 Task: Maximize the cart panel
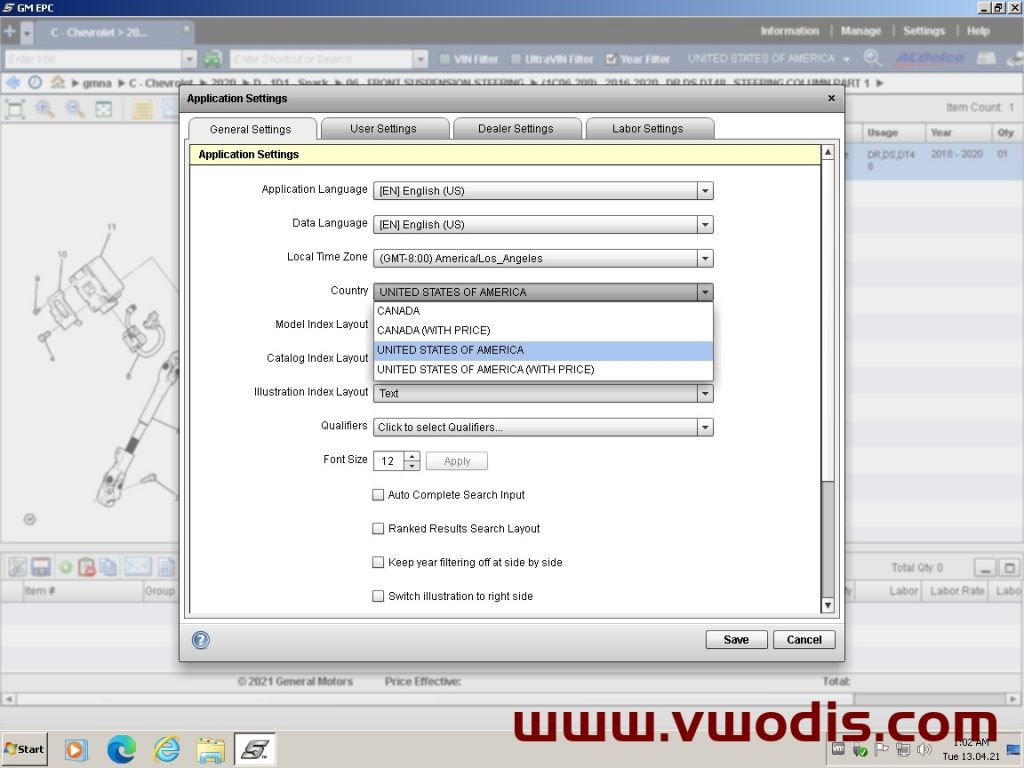1010,568
